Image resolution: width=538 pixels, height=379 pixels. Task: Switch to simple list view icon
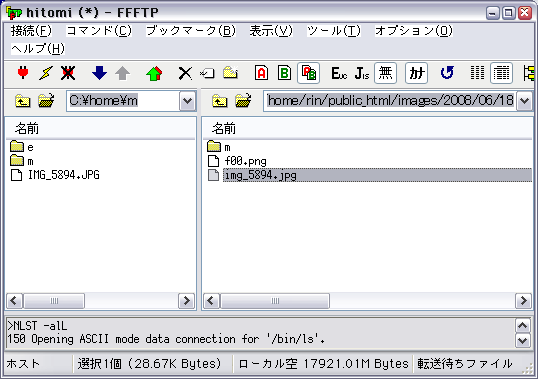(x=477, y=73)
